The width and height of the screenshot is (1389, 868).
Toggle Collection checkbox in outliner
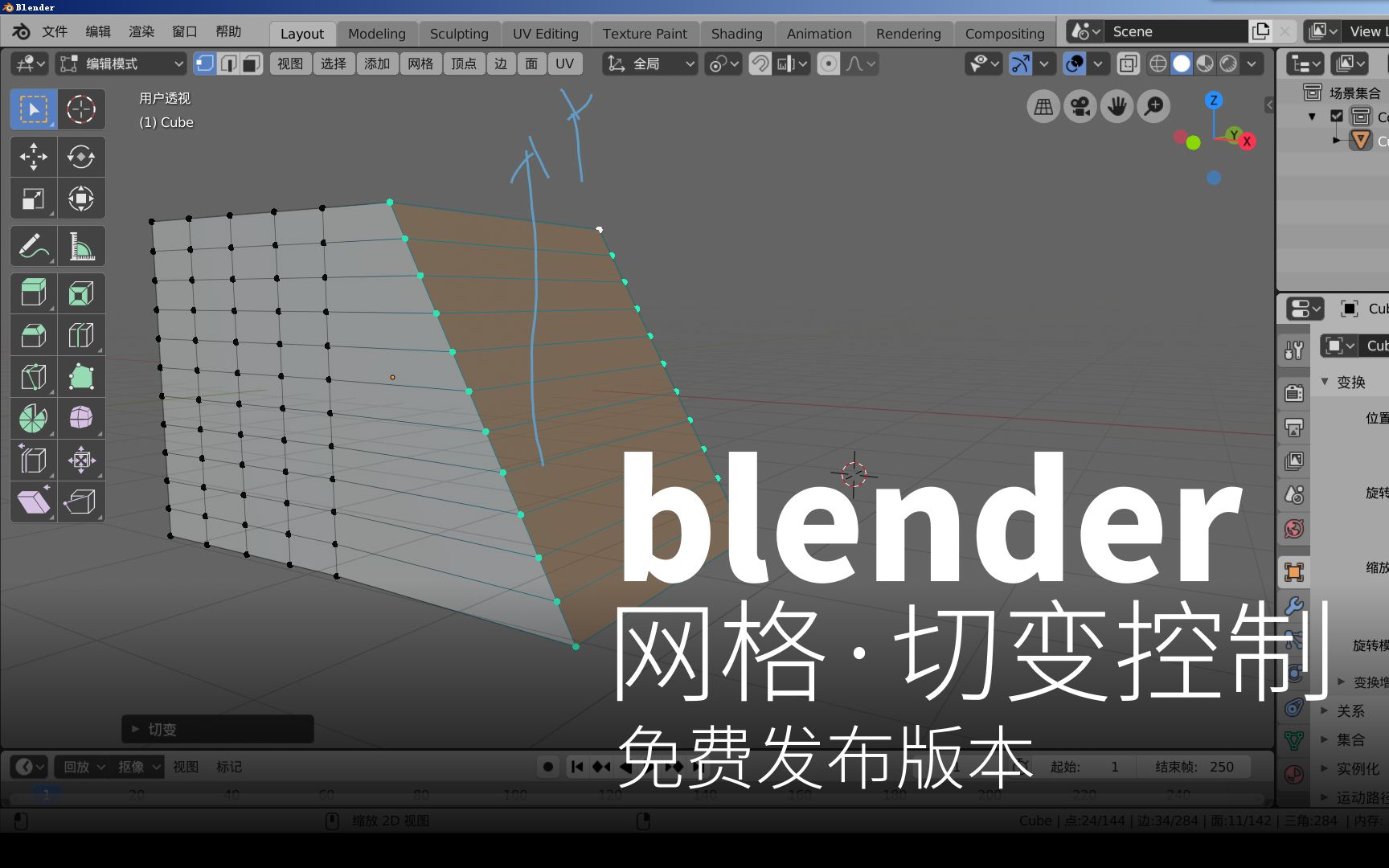pos(1337,117)
